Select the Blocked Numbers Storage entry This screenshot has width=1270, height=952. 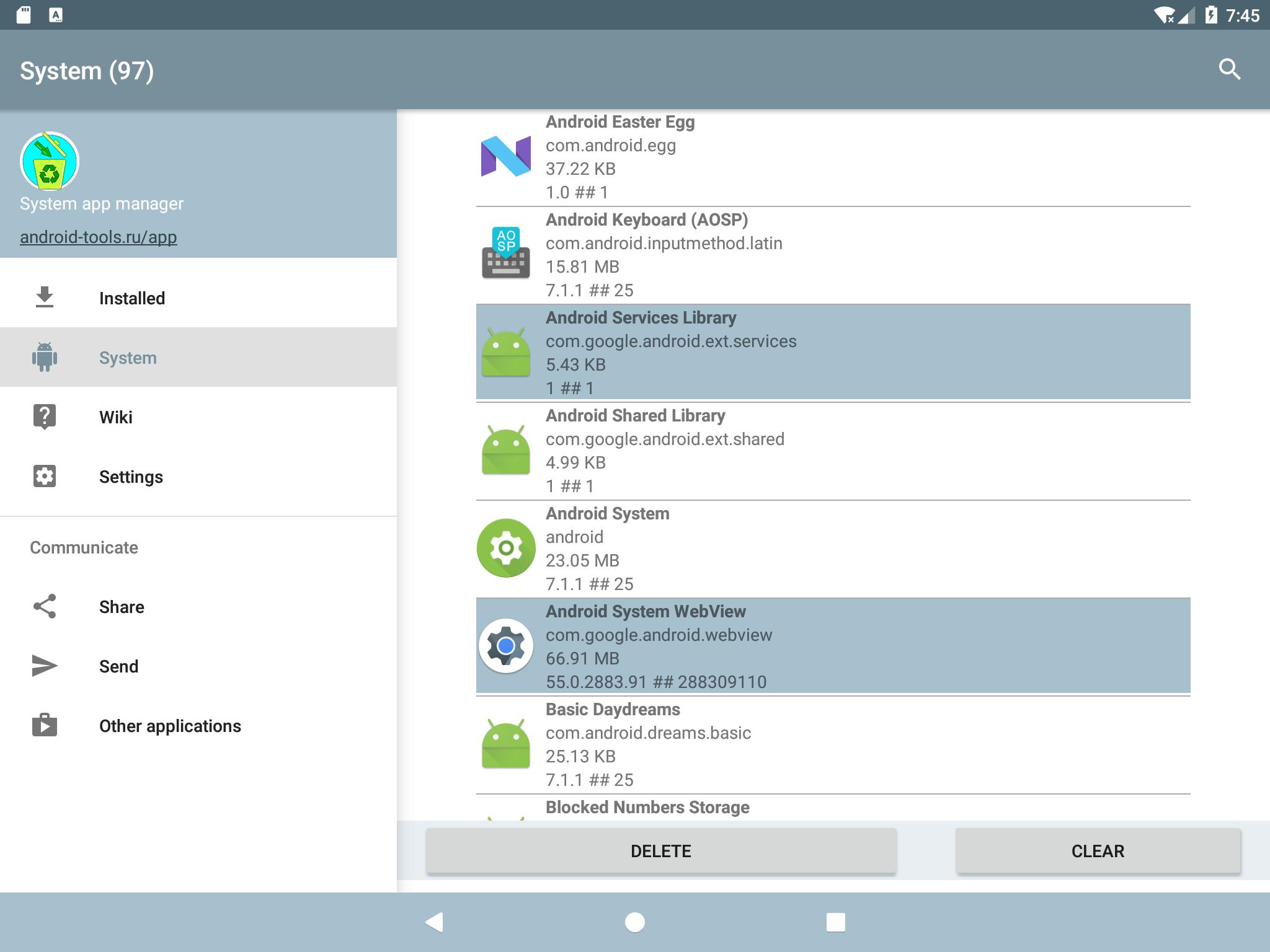click(833, 808)
